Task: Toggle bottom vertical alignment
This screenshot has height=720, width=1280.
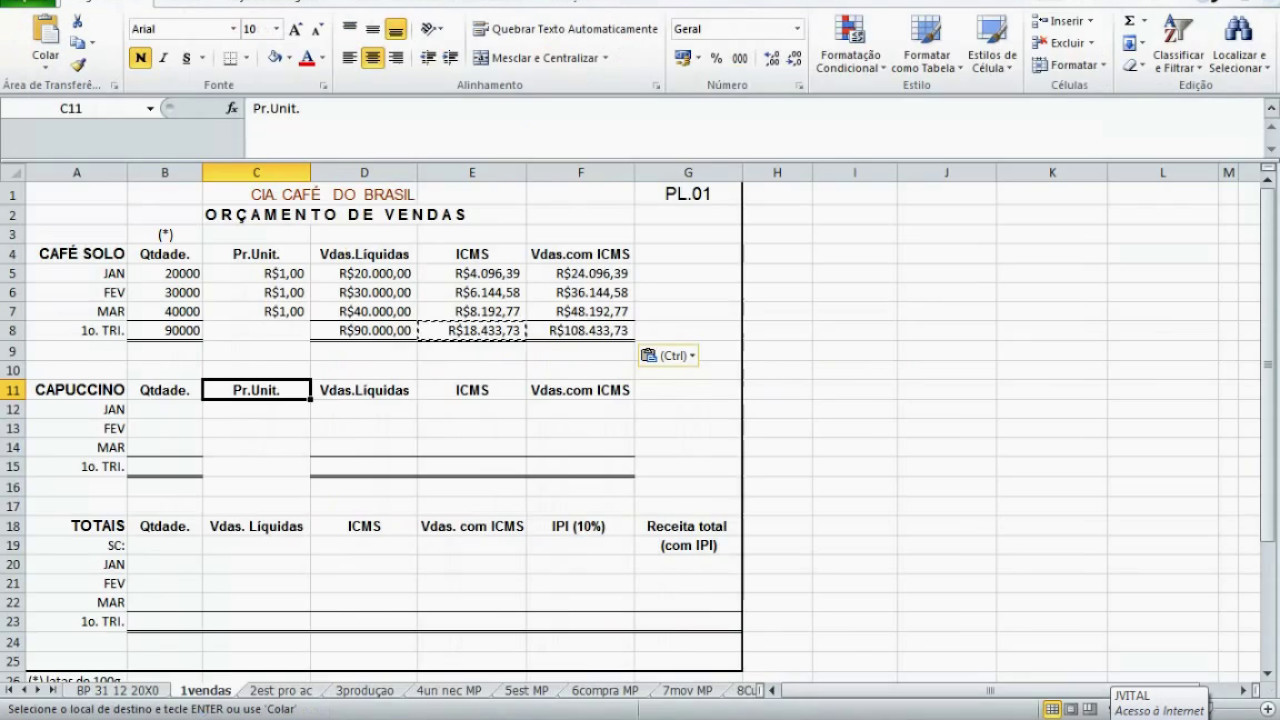Action: 395,29
